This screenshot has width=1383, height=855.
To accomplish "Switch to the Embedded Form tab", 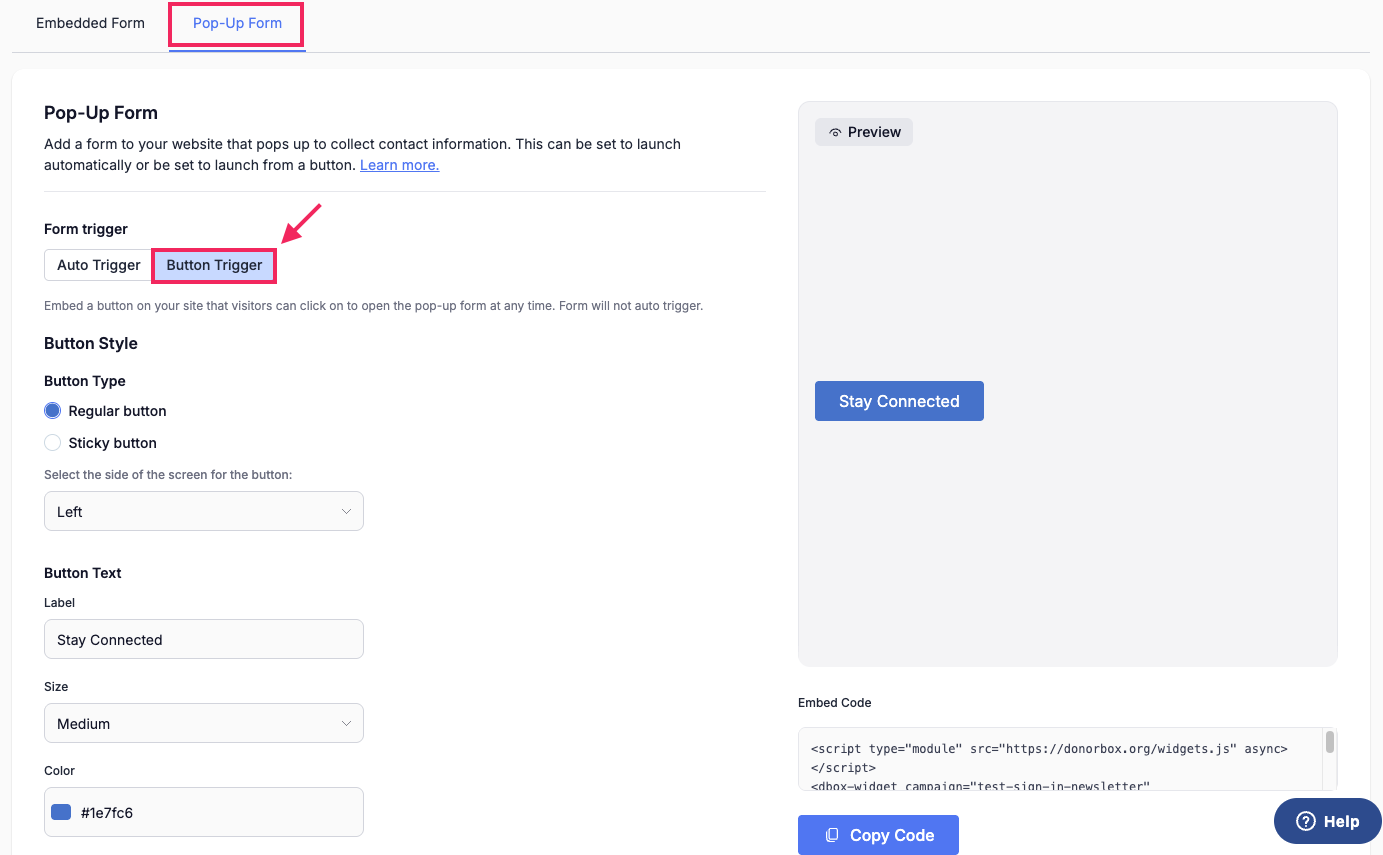I will tap(90, 23).
